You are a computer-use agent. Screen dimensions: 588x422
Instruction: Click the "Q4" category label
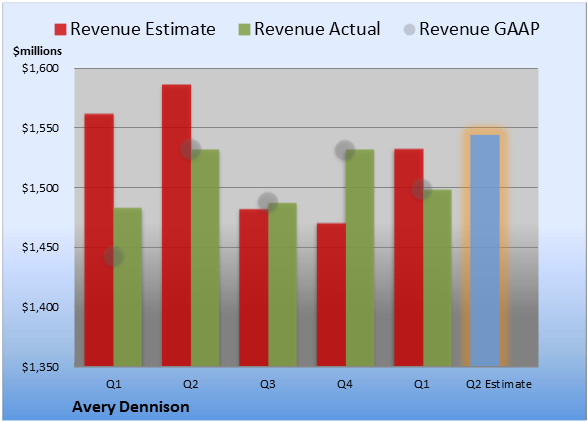pos(345,384)
